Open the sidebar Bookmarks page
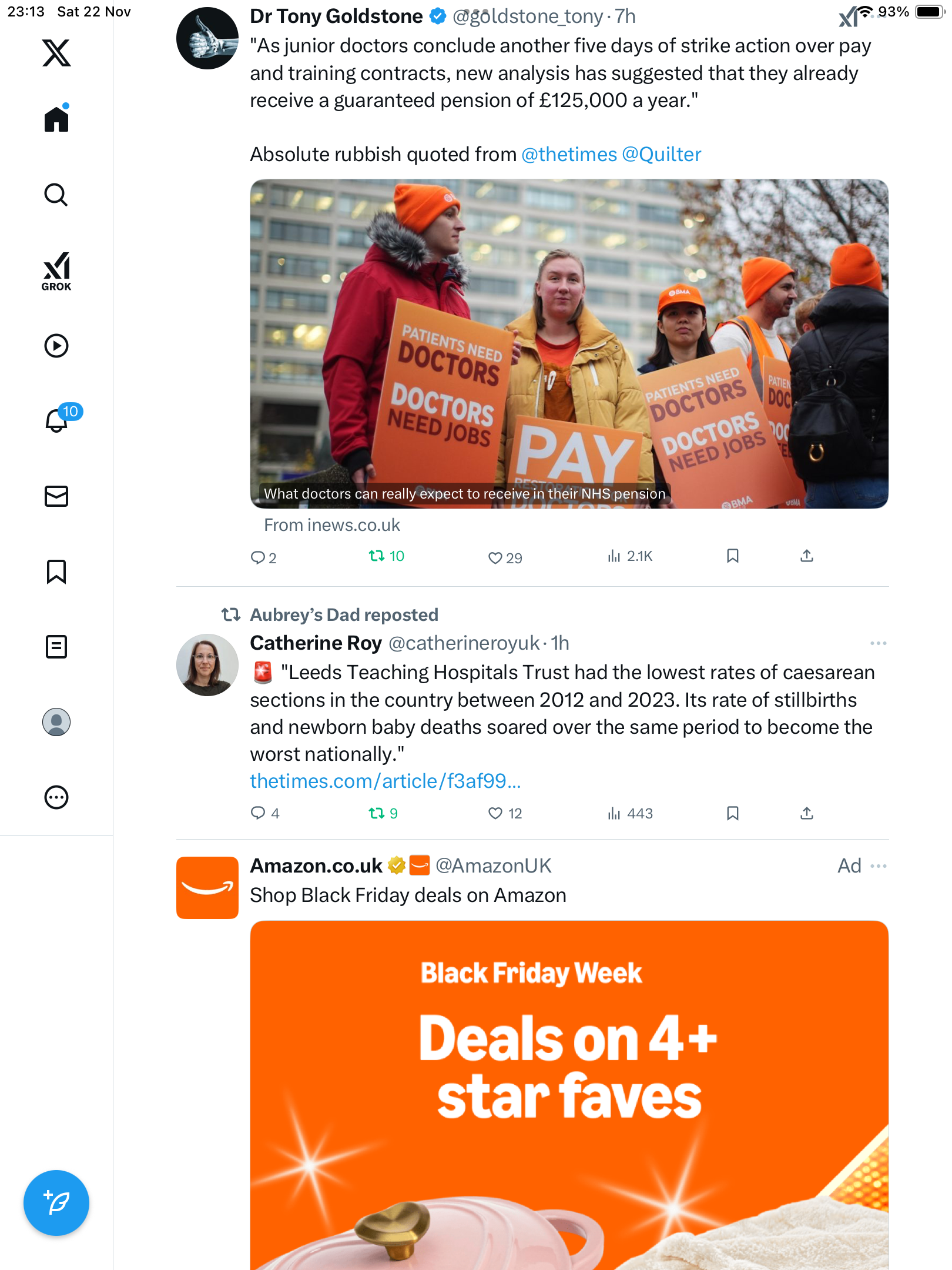Image resolution: width=952 pixels, height=1270 pixels. pos(56,571)
